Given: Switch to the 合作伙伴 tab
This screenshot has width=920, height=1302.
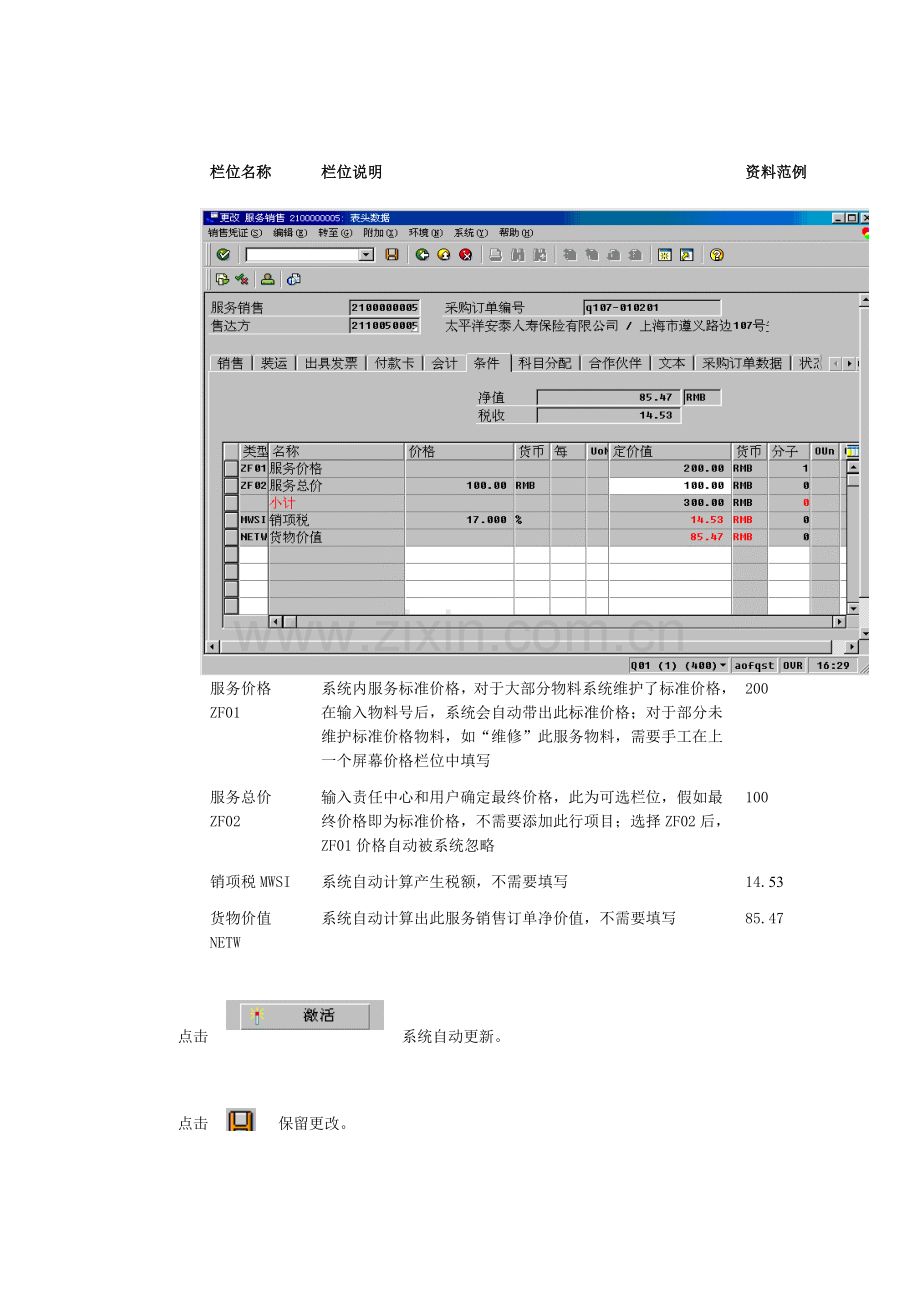Looking at the screenshot, I should (x=615, y=363).
